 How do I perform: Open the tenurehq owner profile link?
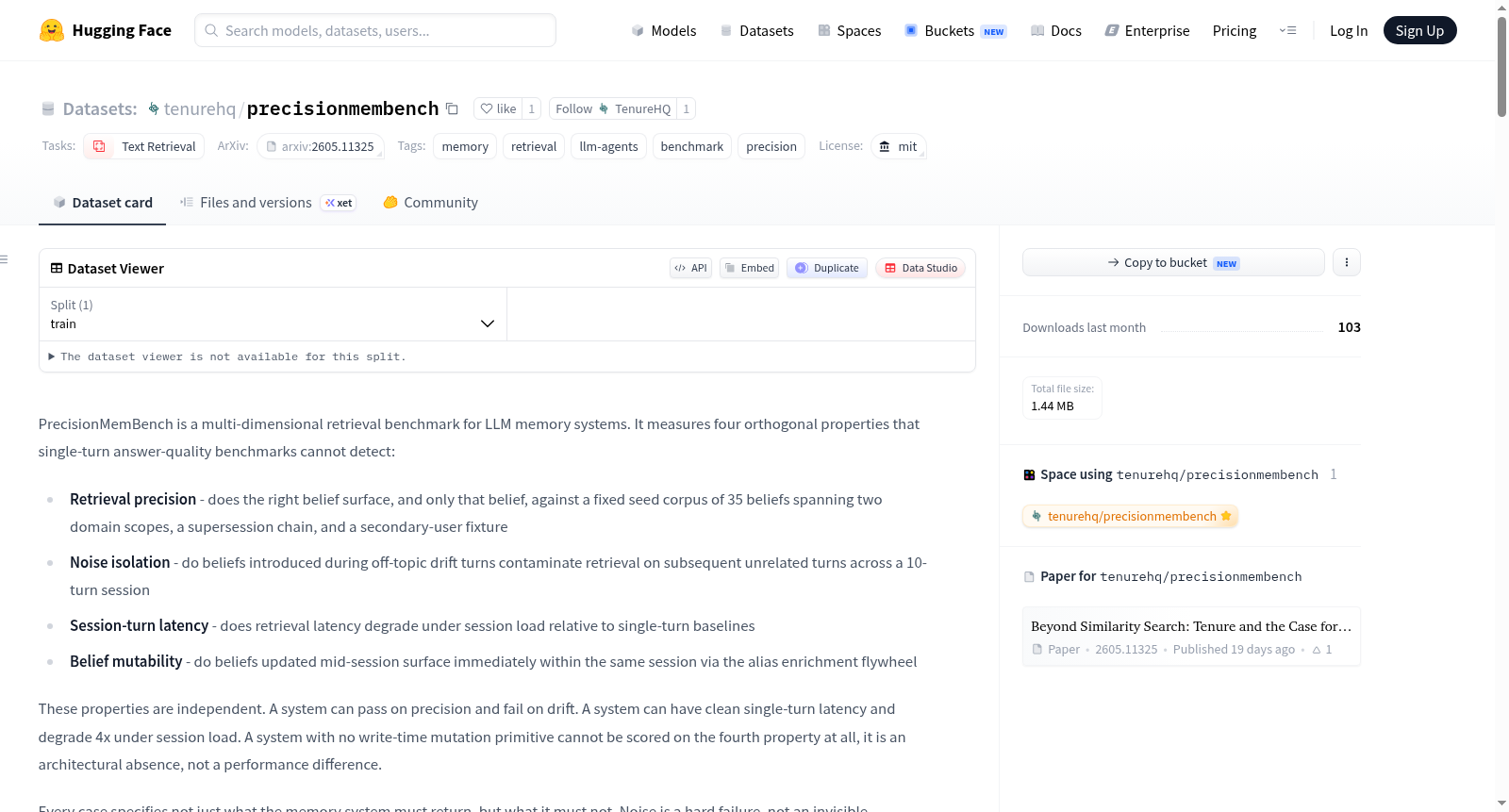pos(200,109)
